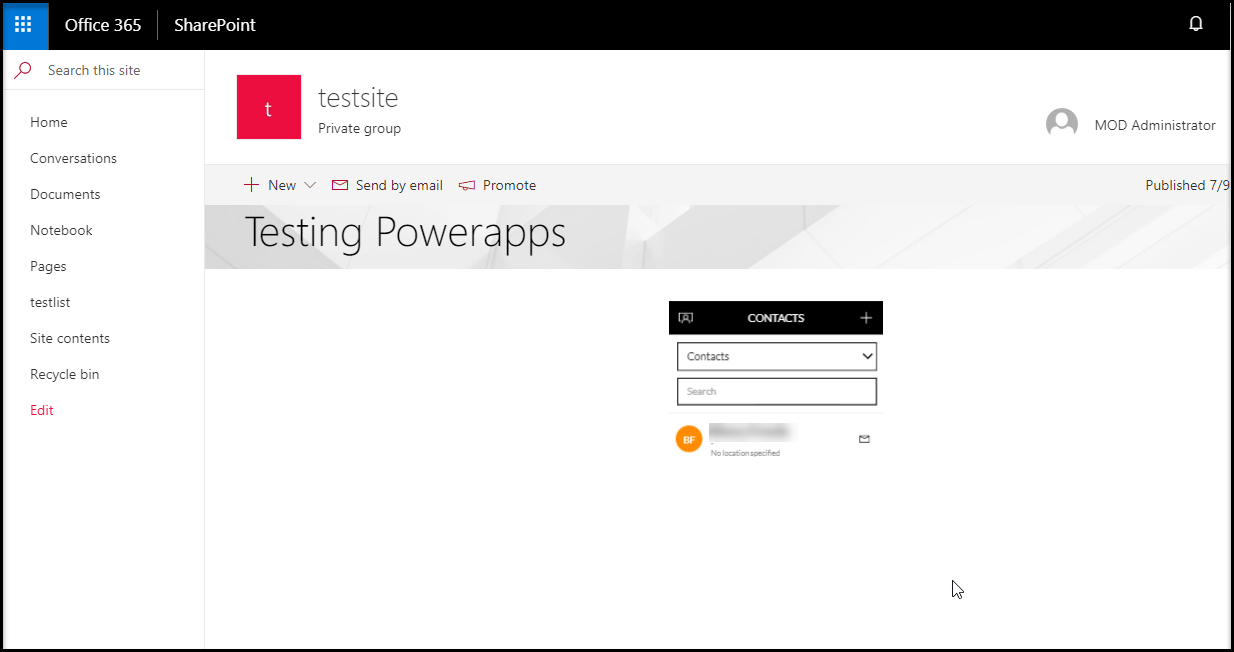Expand the New dropdown chevron

pyautogui.click(x=309, y=185)
